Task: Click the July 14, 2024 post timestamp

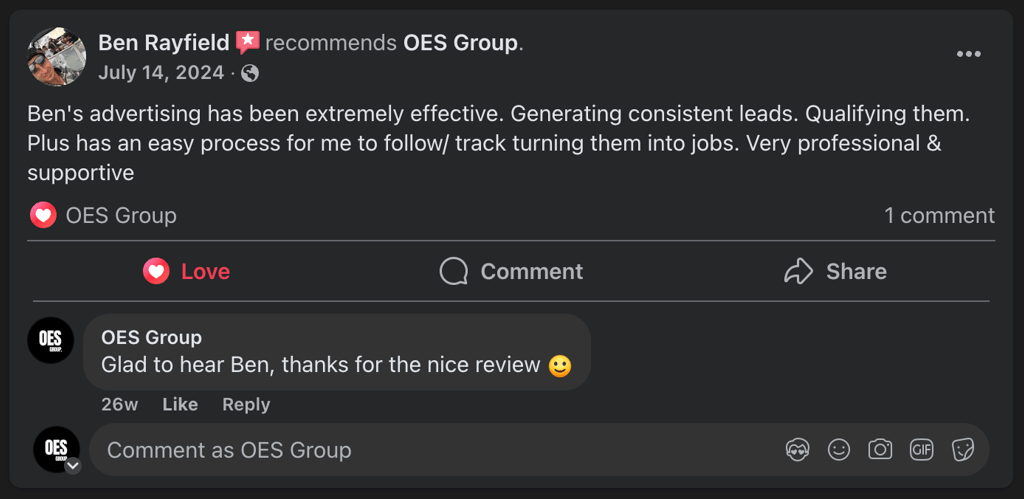Action: click(161, 73)
